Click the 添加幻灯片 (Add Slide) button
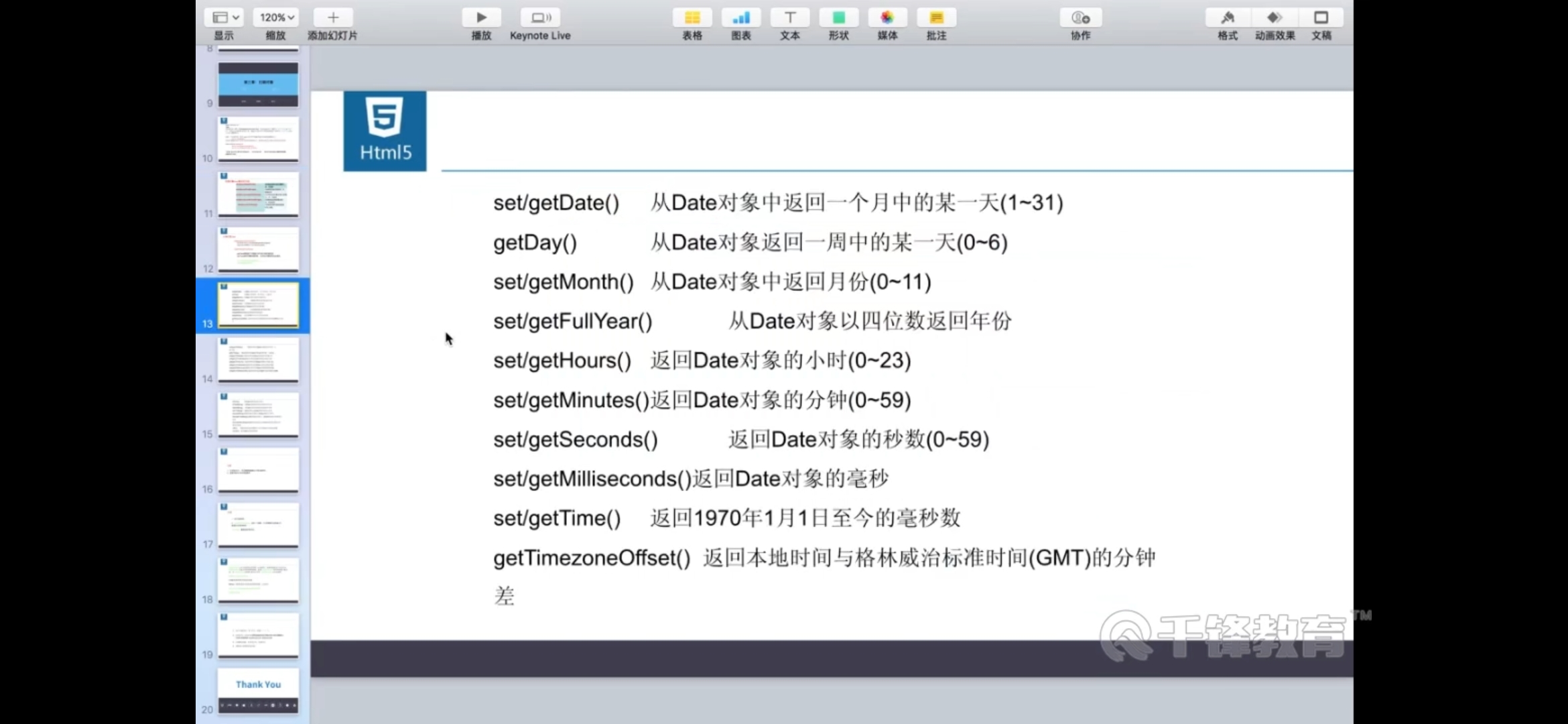This screenshot has width=1568, height=724. (x=332, y=17)
